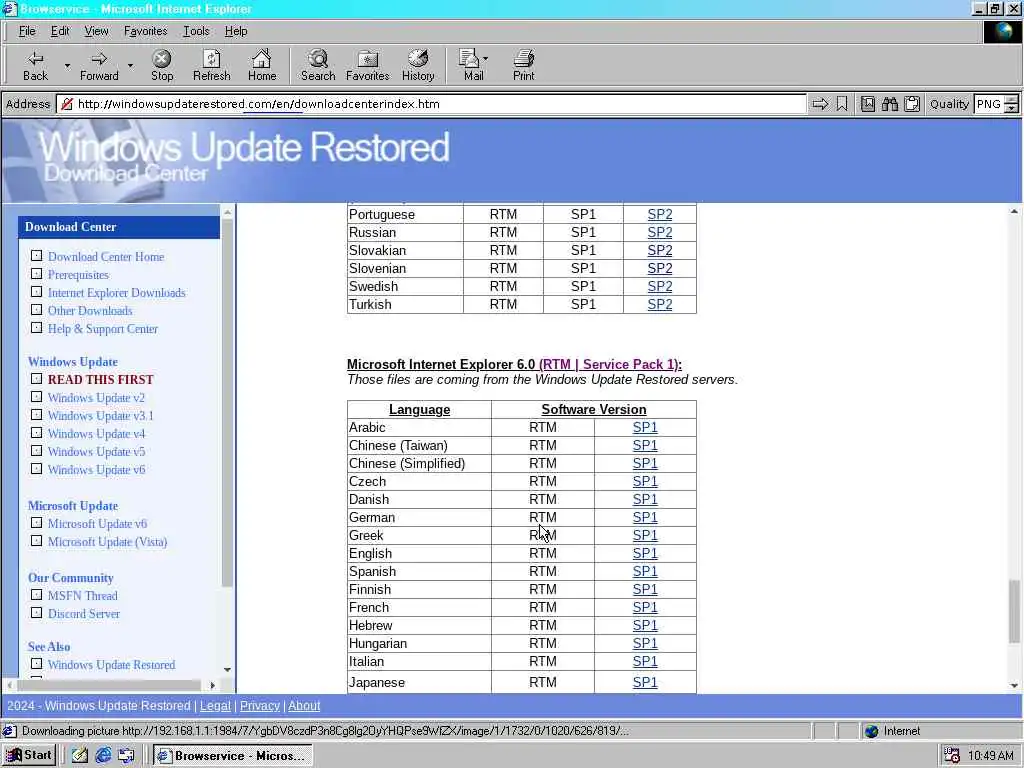Open the Tools menu
Image resolution: width=1024 pixels, height=768 pixels.
pos(196,31)
